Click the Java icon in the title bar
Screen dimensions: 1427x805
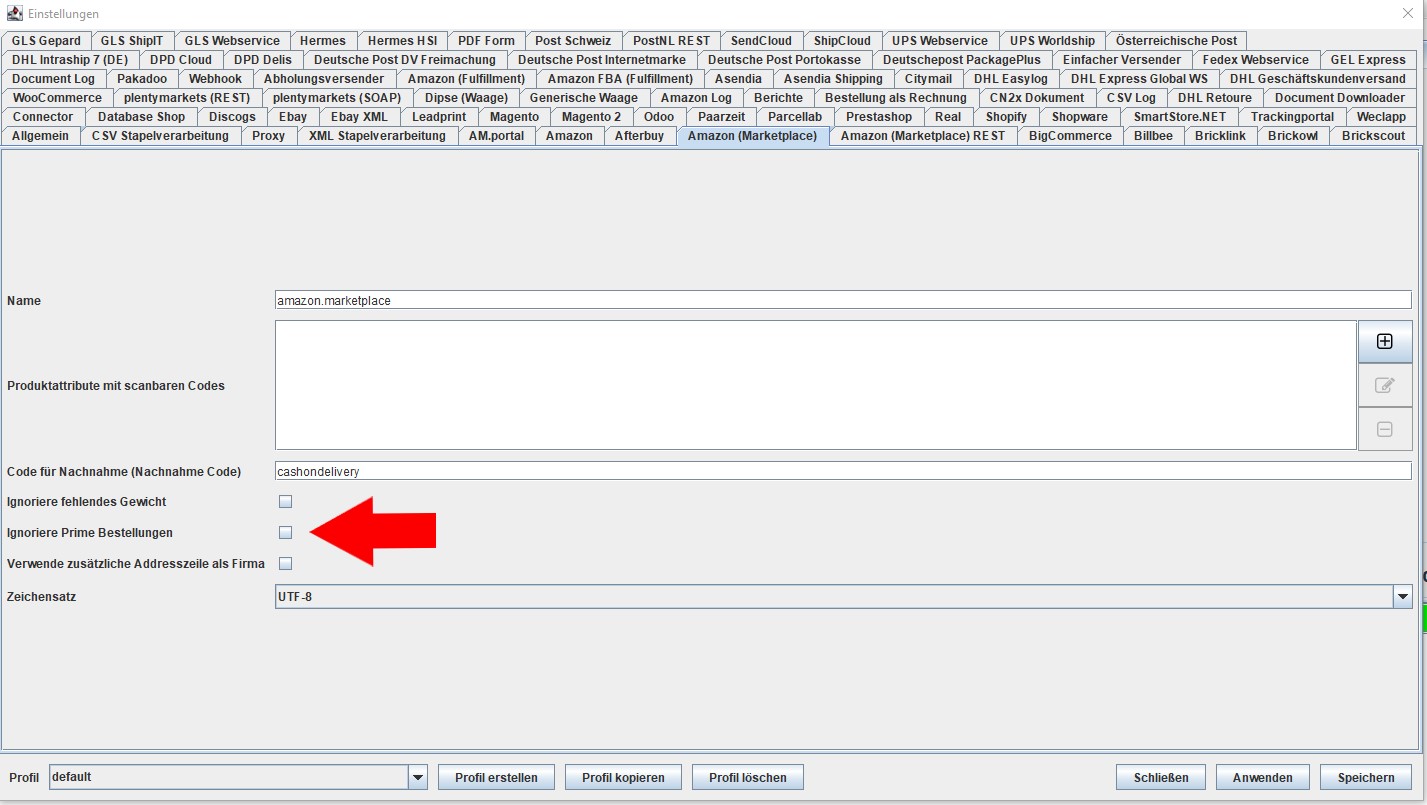pos(13,14)
